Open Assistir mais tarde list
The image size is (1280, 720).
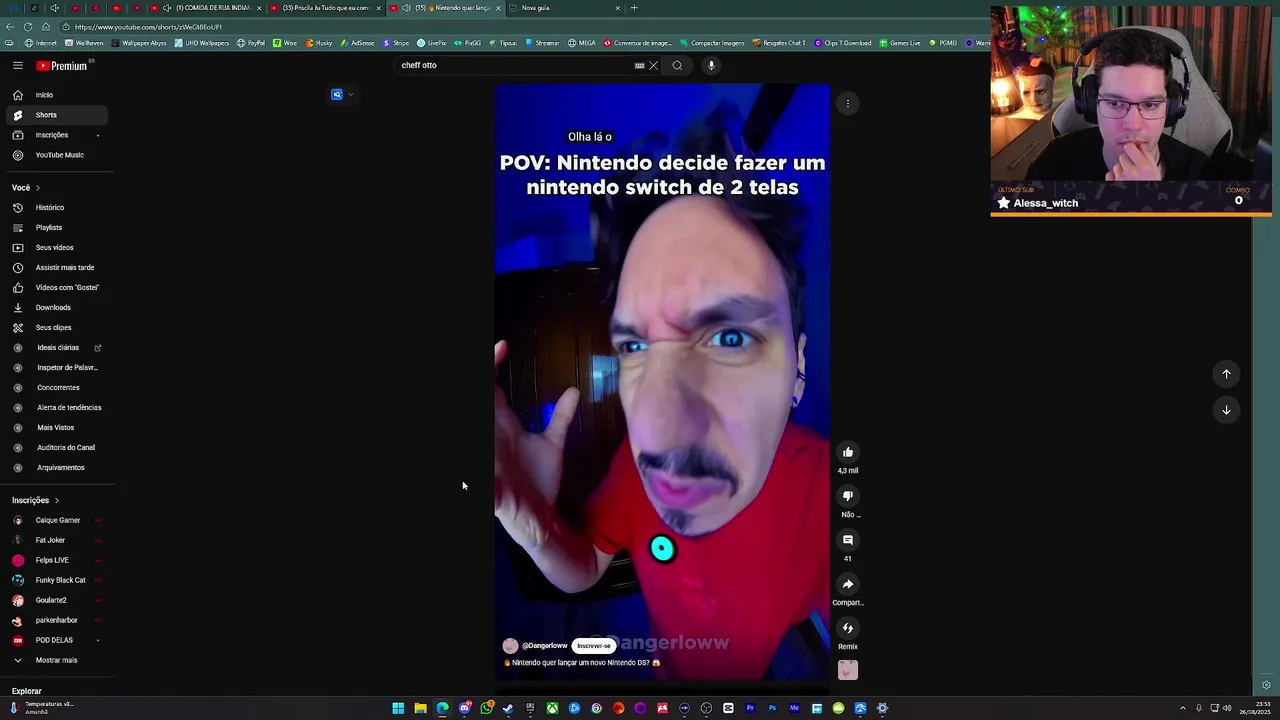pyautogui.click(x=55, y=268)
